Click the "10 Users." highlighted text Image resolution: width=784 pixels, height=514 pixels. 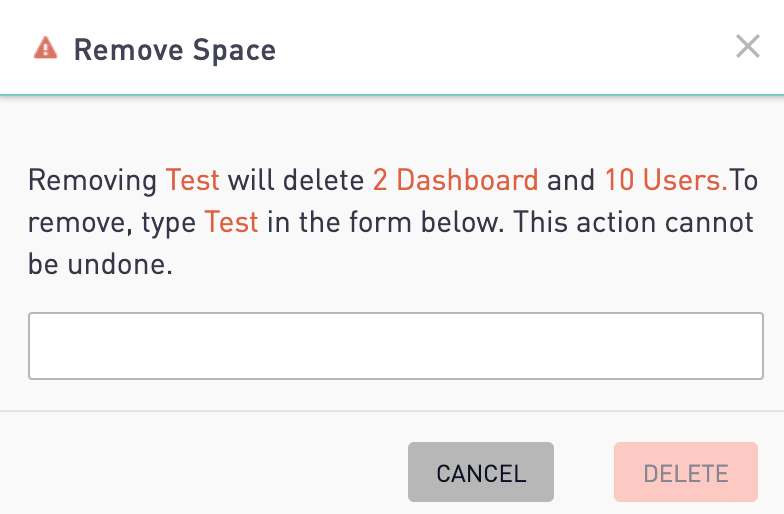tap(665, 181)
